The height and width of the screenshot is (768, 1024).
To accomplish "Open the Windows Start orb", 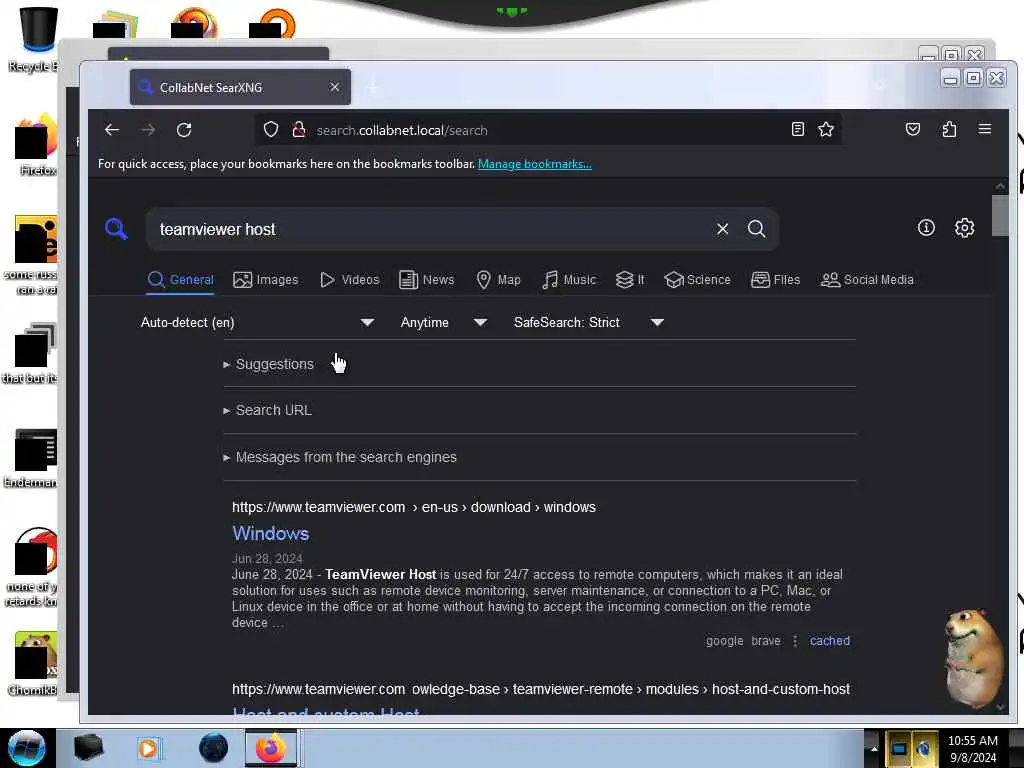I will (26, 748).
